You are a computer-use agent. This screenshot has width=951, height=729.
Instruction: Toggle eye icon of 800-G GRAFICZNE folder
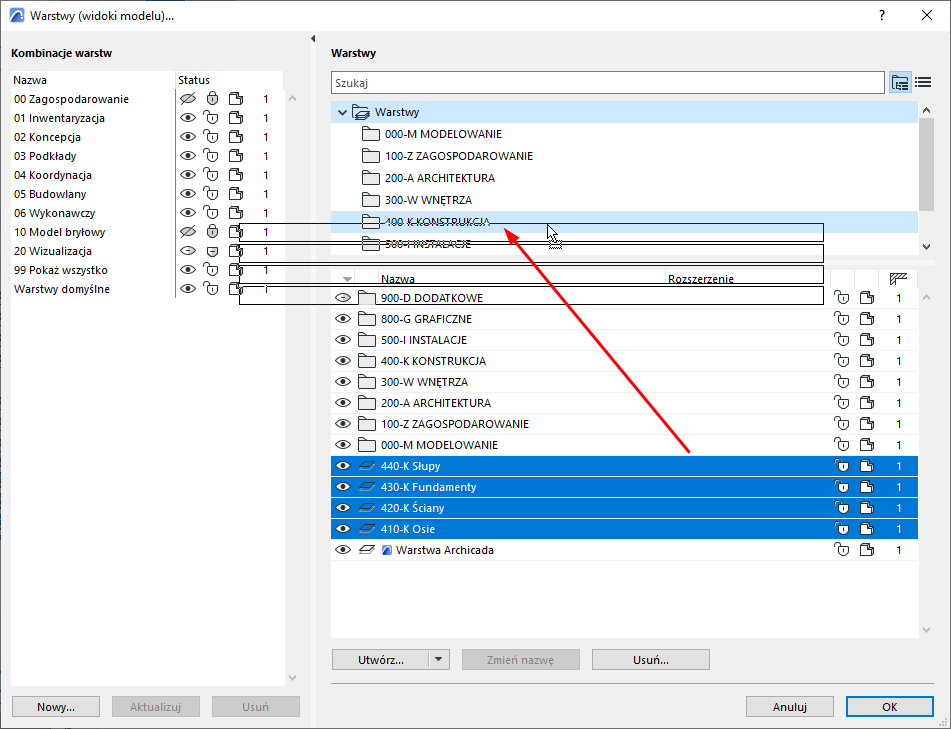tap(343, 318)
